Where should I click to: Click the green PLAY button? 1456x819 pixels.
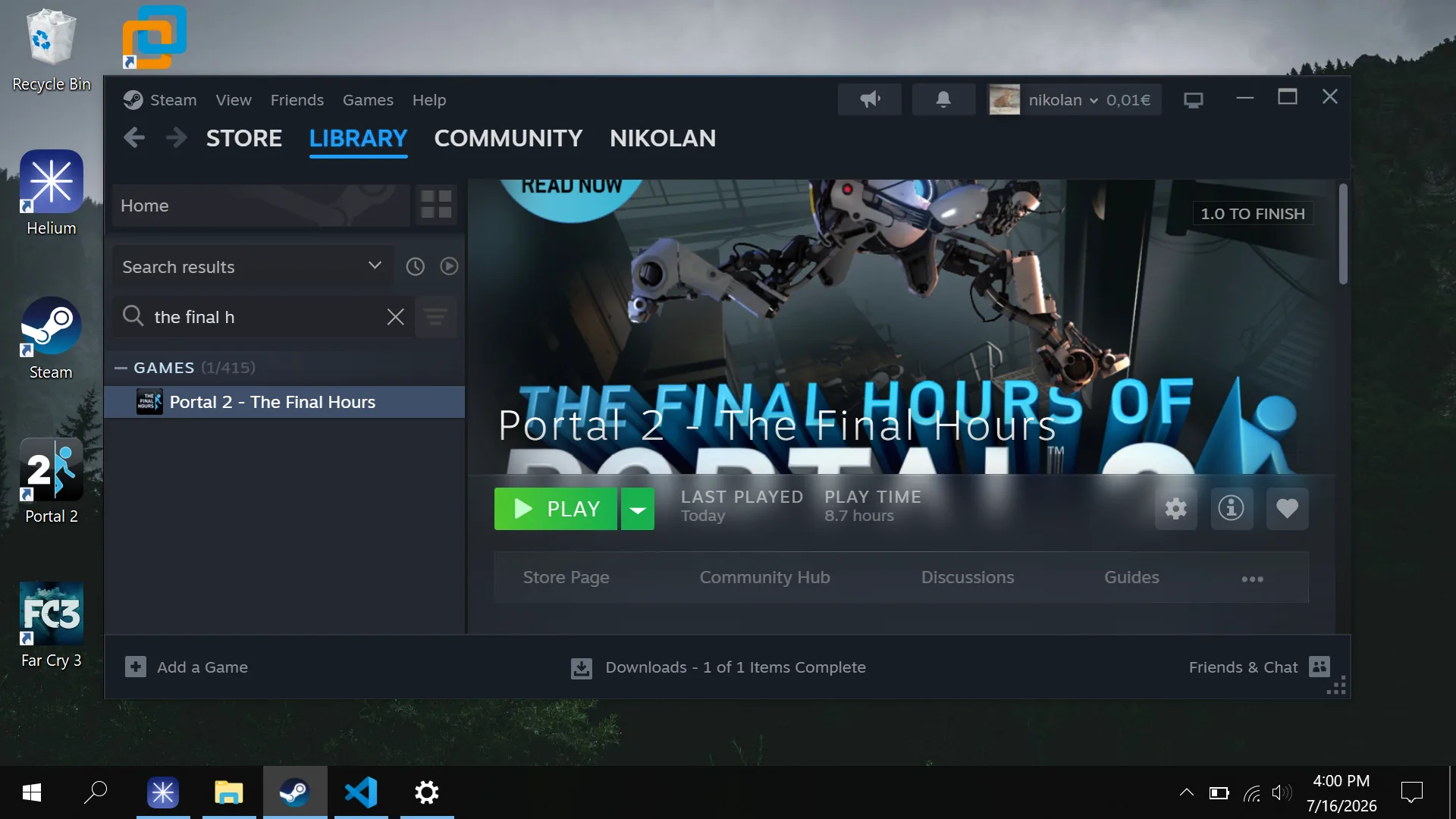pos(556,509)
